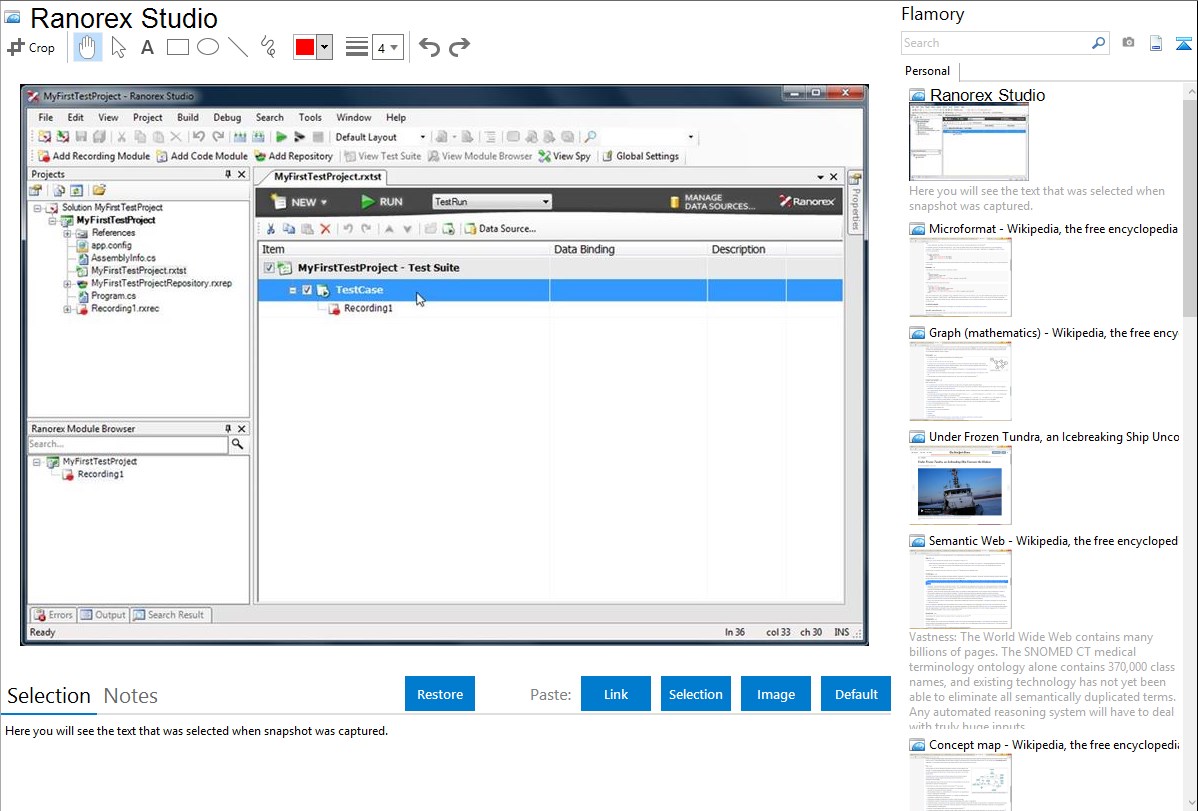Click the Crop tool
The width and height of the screenshot is (1198, 811).
[32, 47]
